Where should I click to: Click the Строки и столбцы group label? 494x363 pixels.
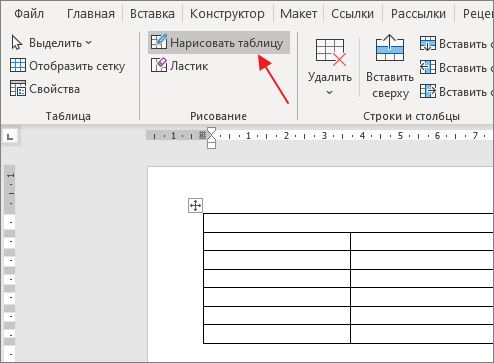coord(411,116)
